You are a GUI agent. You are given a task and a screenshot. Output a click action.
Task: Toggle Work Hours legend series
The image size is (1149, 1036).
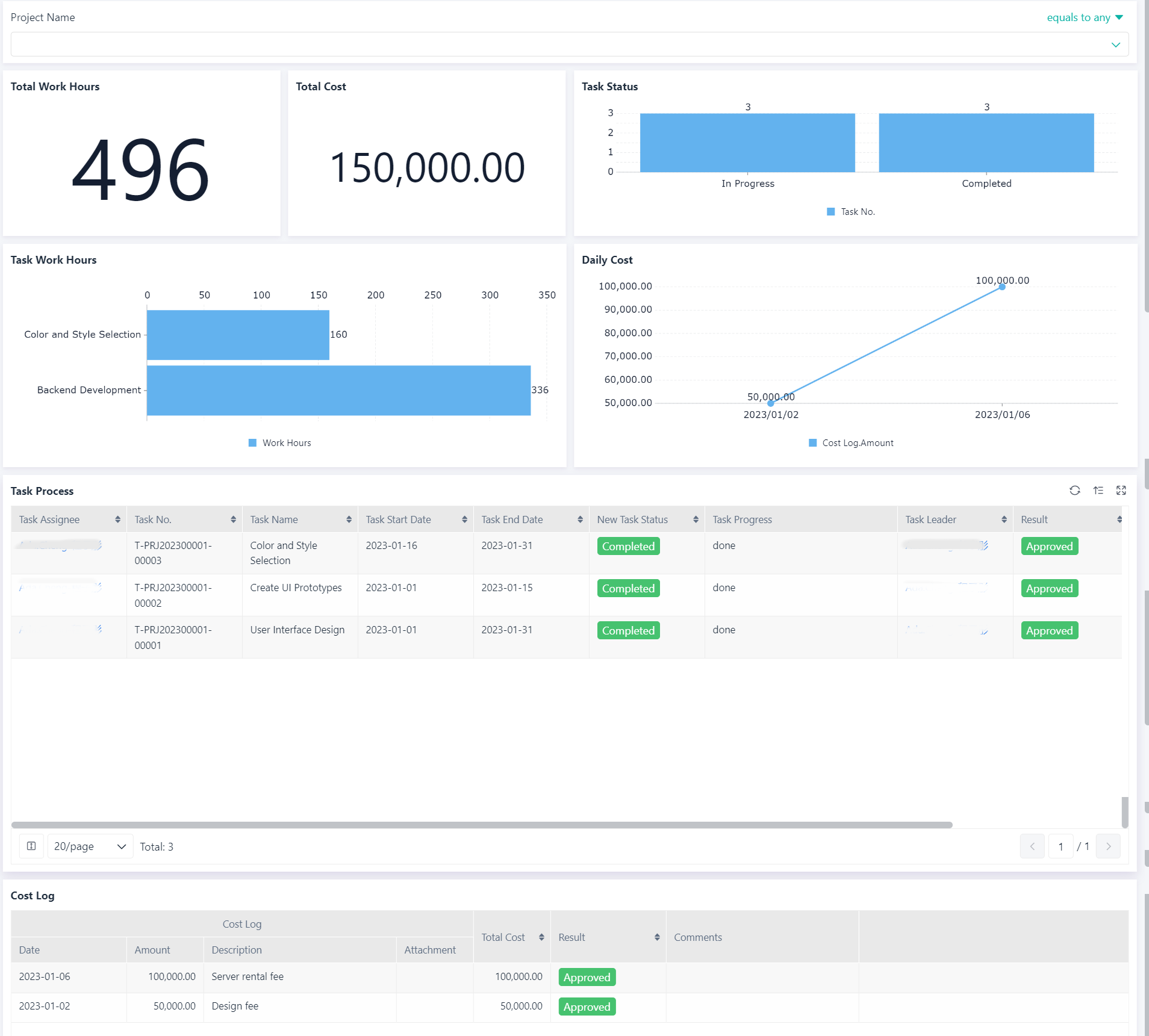coord(280,443)
